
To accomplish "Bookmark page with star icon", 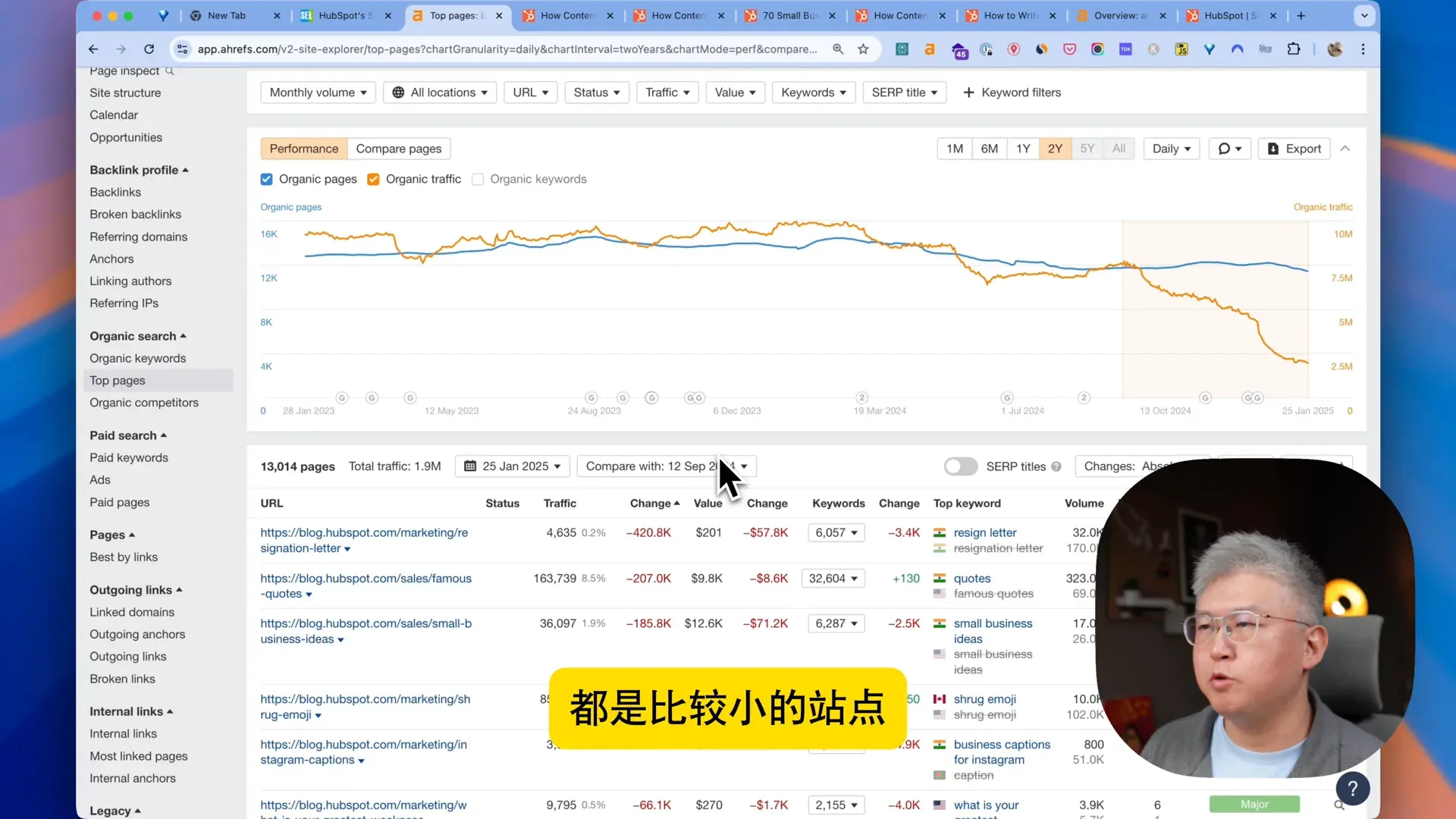I will click(863, 49).
